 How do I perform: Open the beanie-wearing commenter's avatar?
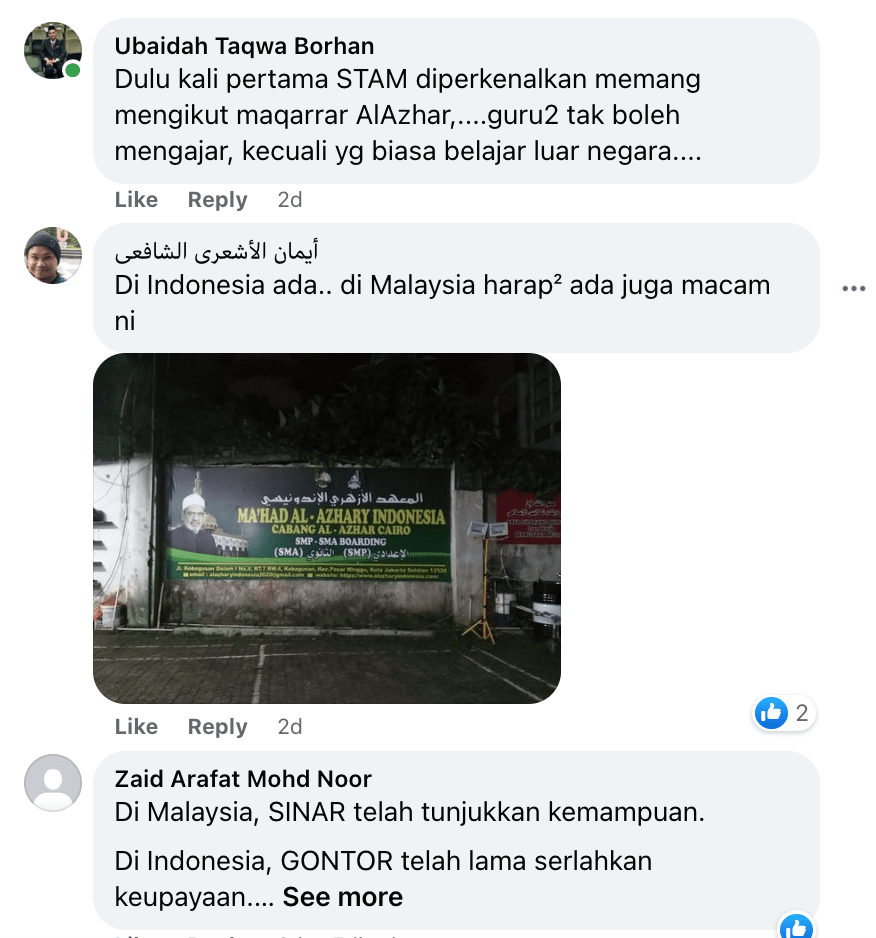(x=53, y=255)
